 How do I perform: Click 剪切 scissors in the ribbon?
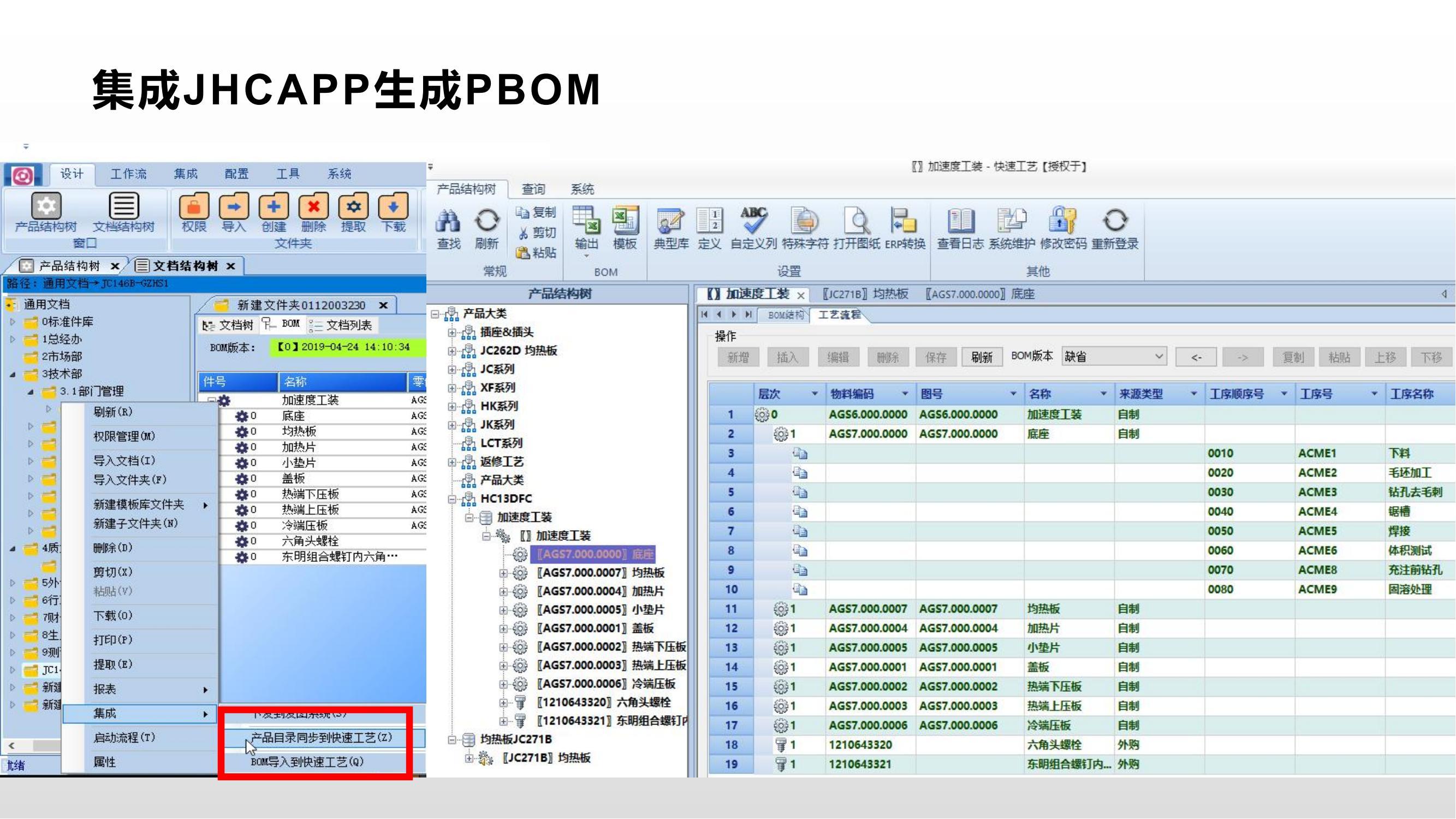[537, 233]
